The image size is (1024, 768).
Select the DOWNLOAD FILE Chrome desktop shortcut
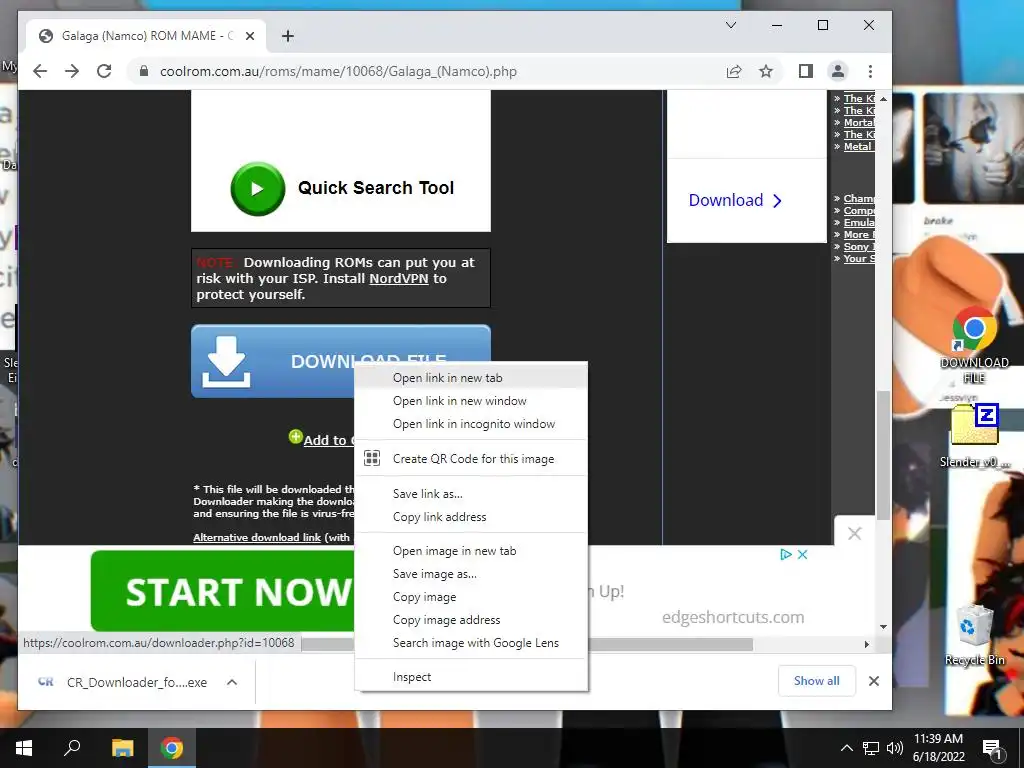point(974,345)
